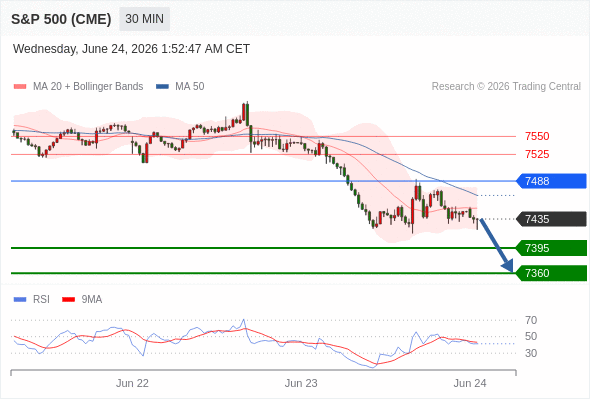Click the blue downward forecast arrow

click(496, 245)
